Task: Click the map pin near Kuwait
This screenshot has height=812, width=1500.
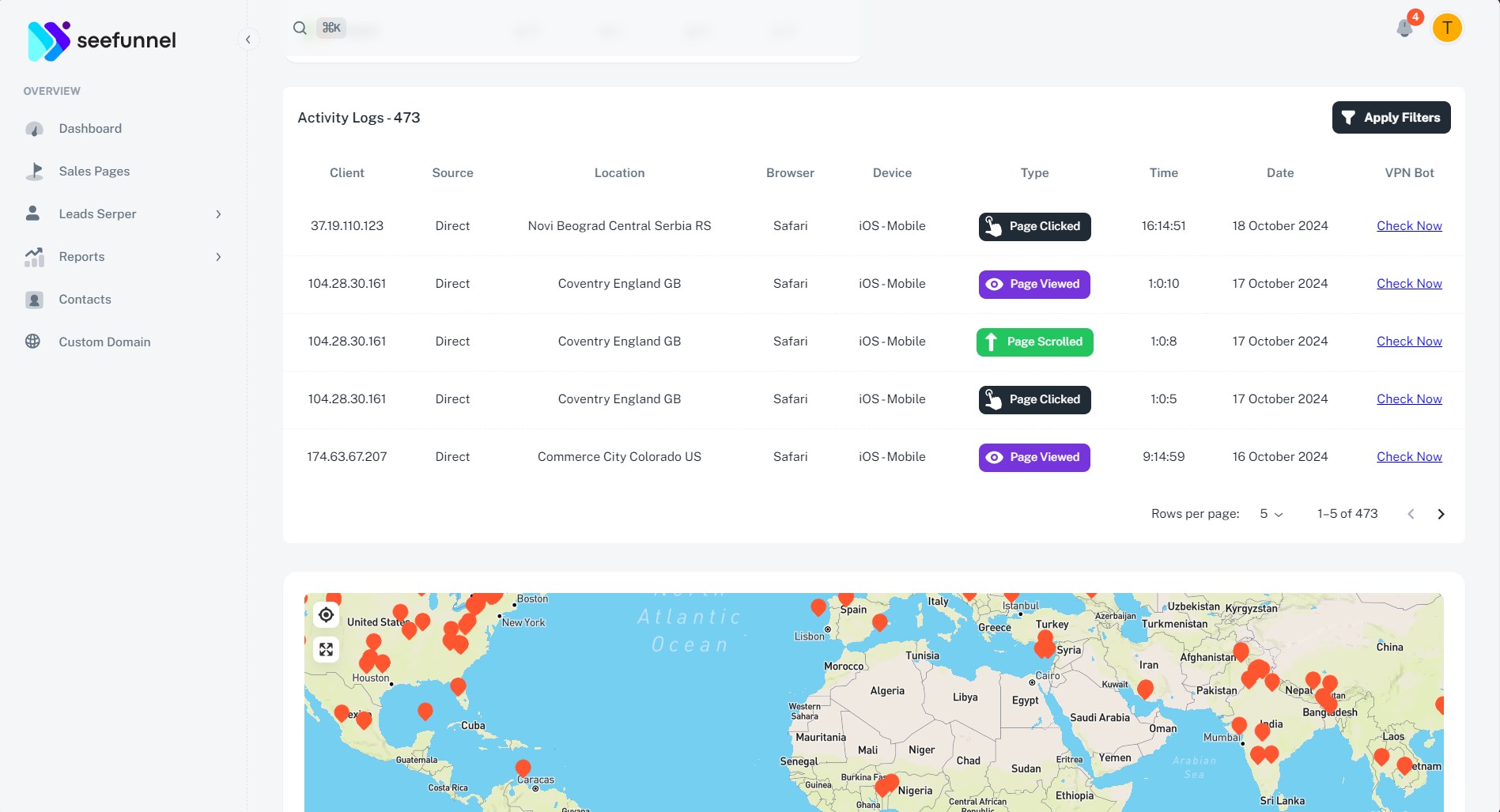Action: point(1145,689)
